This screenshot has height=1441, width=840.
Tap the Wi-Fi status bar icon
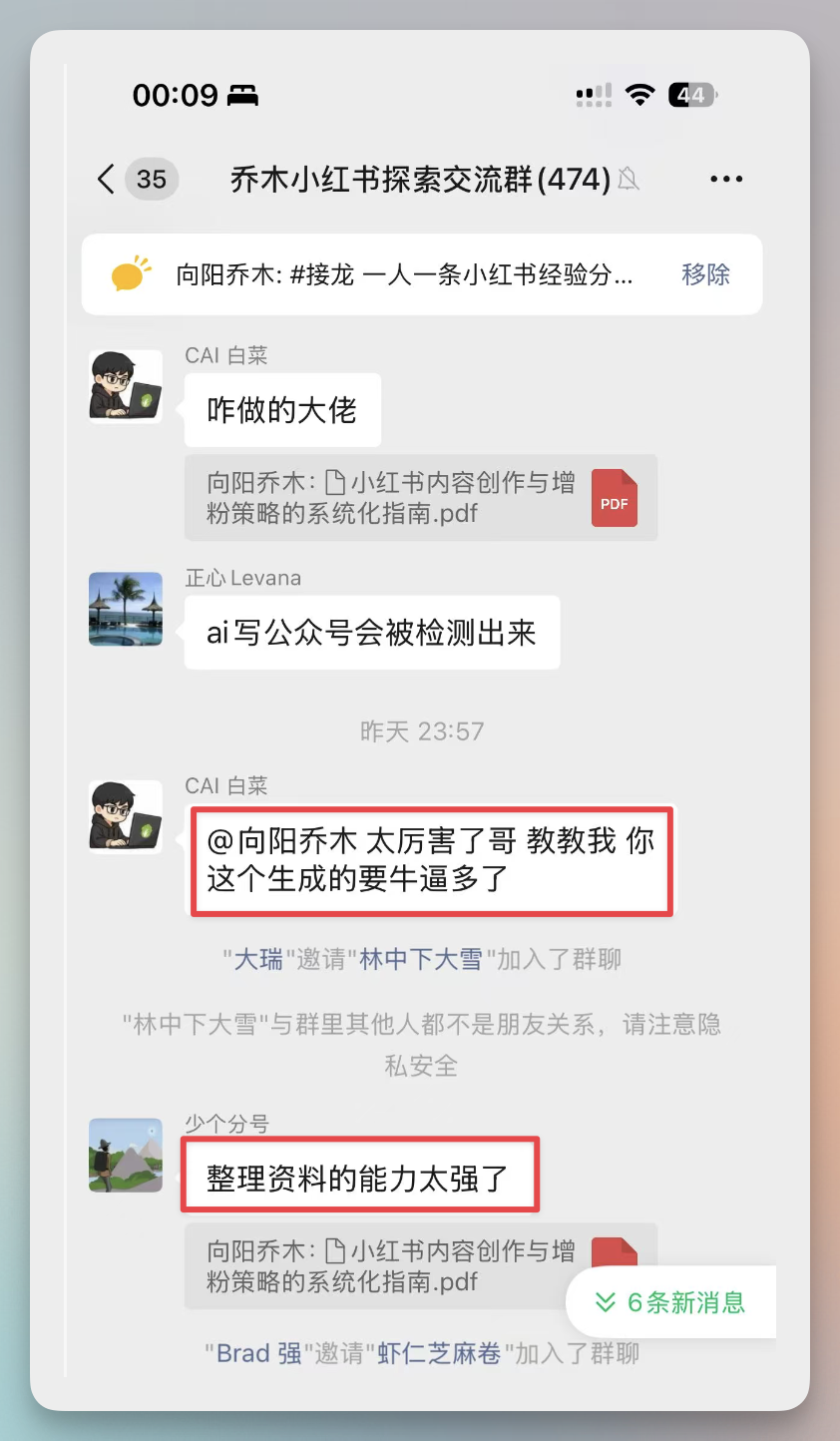tap(640, 95)
